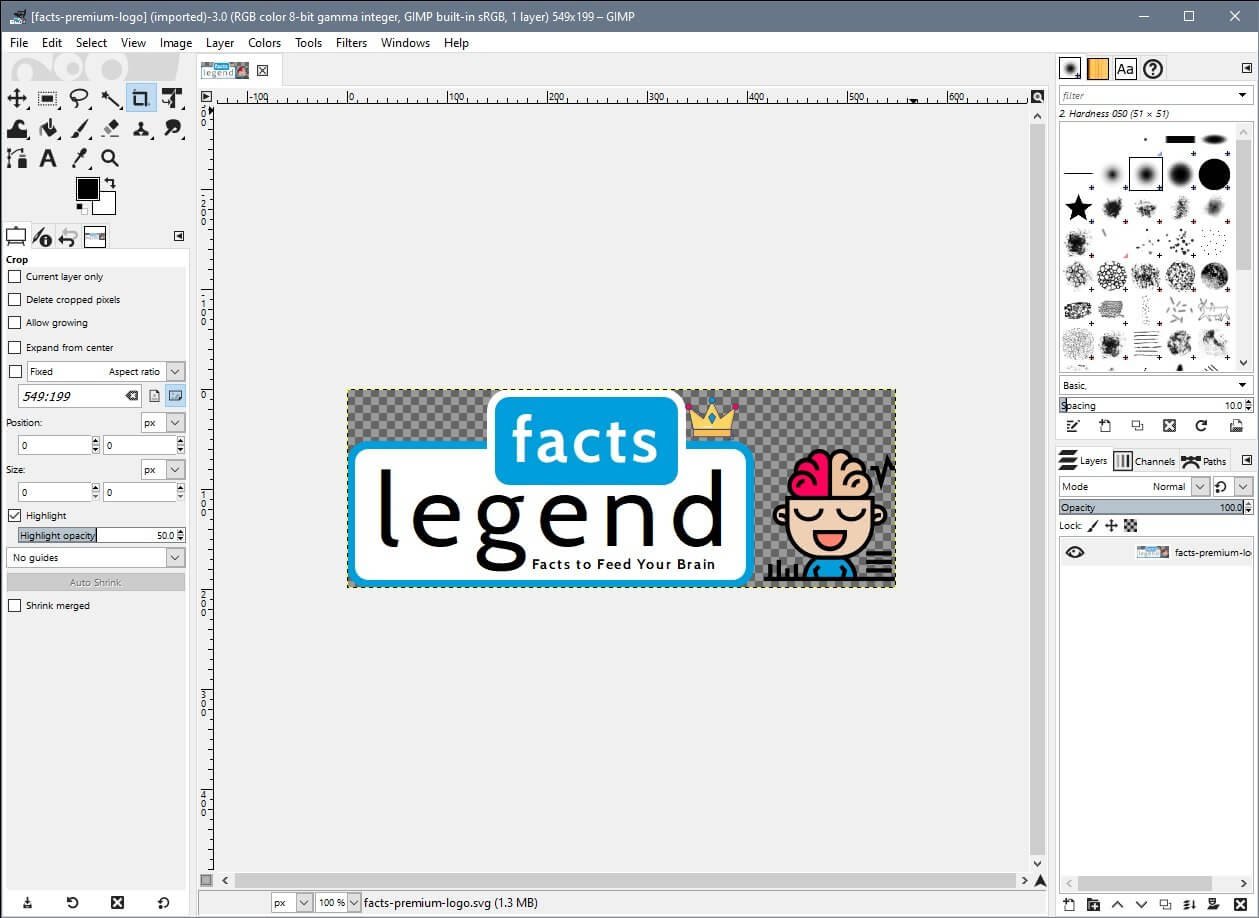
Task: Open the layer Mode Normal dropdown
Action: pyautogui.click(x=1136, y=487)
